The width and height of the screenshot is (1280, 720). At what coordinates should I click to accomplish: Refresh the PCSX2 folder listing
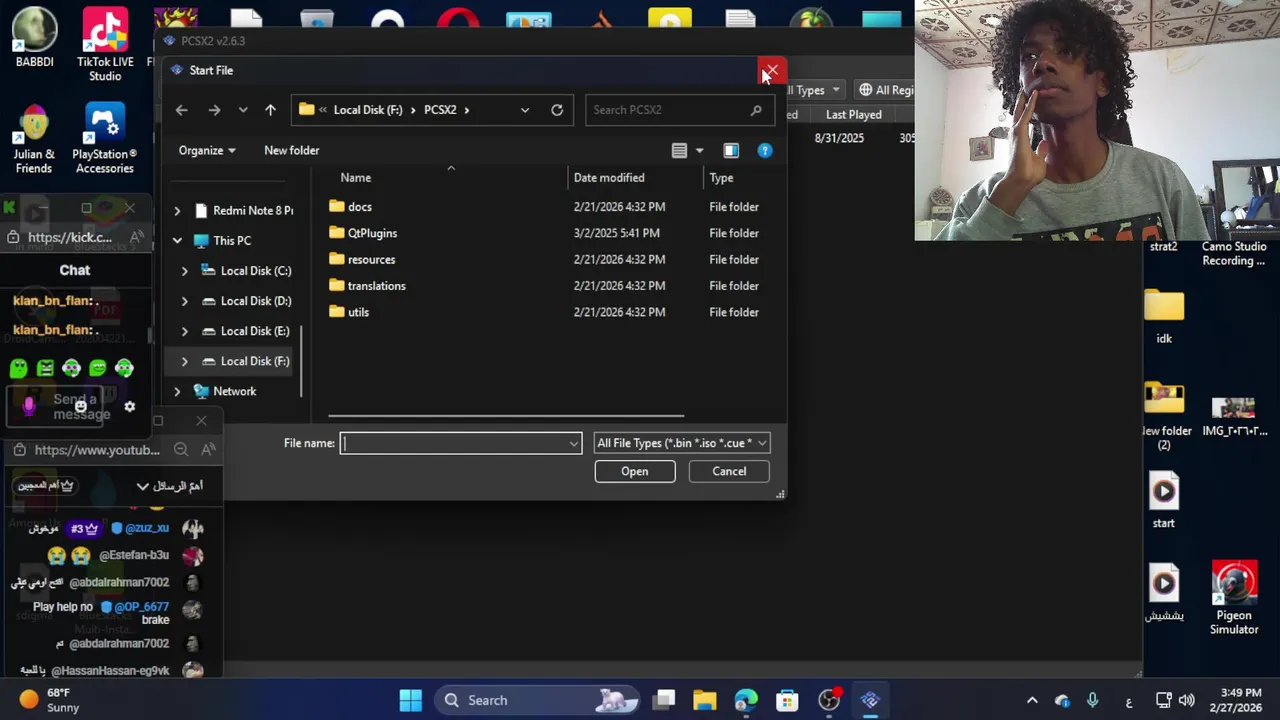(x=557, y=110)
